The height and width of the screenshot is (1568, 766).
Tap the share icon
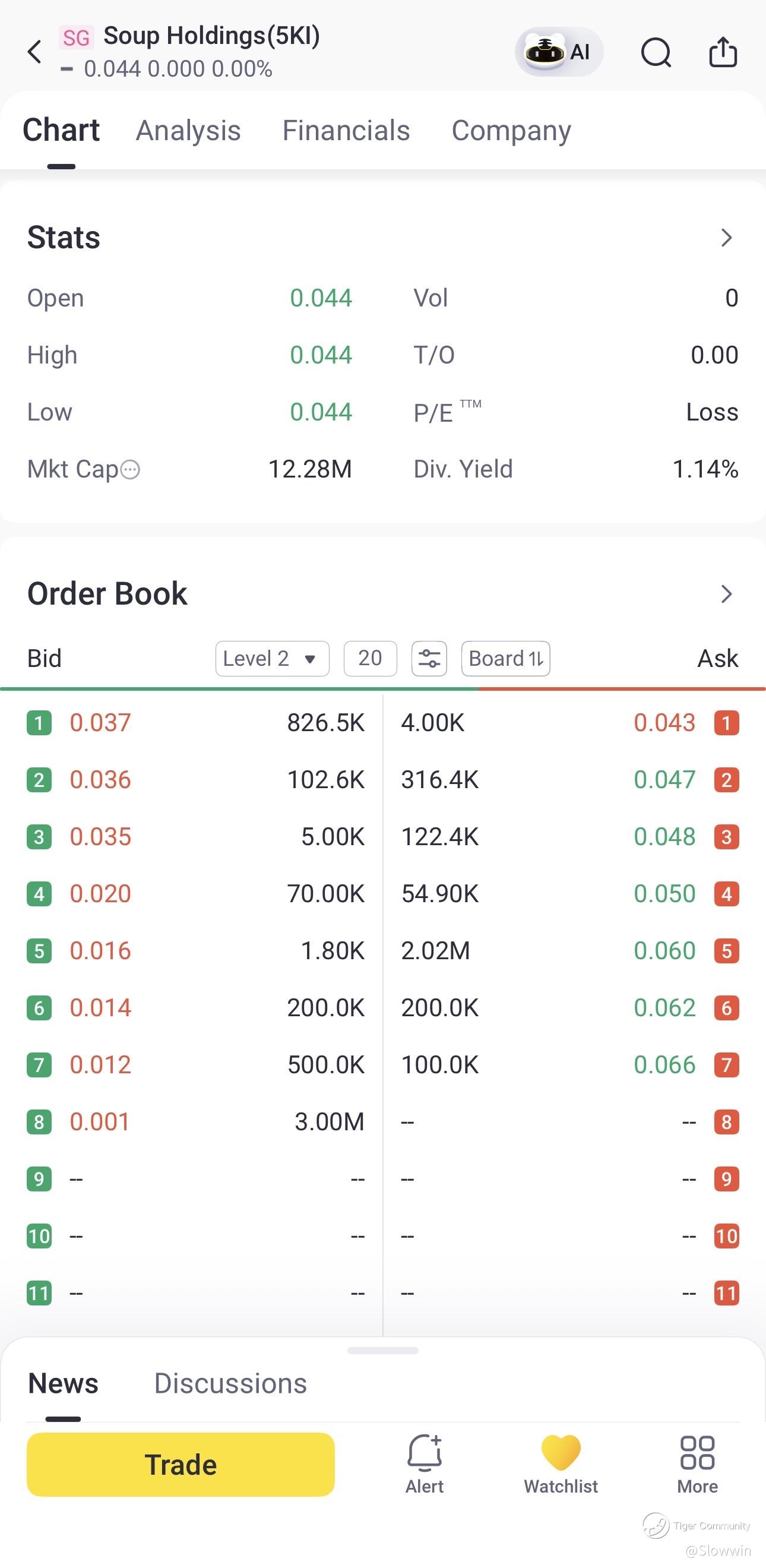pyautogui.click(x=723, y=52)
